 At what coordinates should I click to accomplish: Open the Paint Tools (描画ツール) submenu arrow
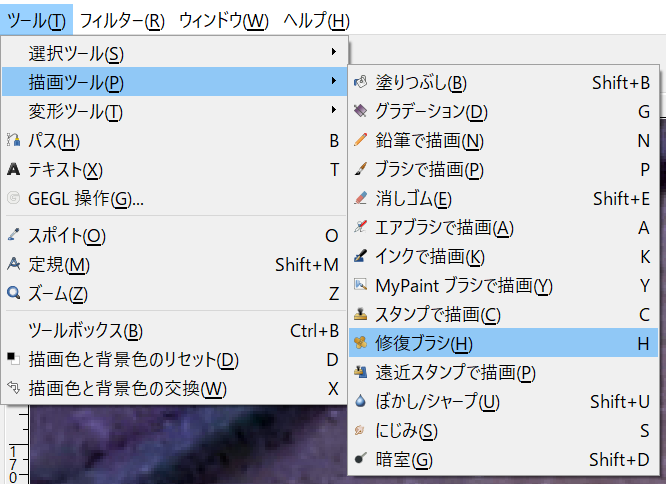333,81
